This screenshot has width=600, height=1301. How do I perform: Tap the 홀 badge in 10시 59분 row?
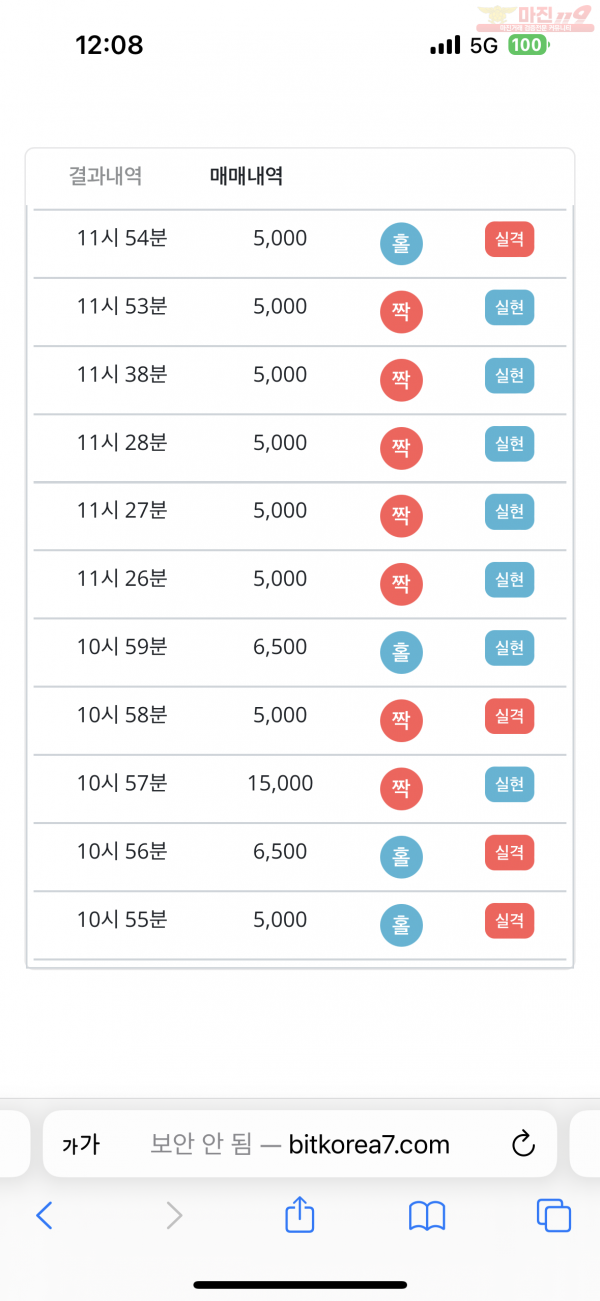pos(401,652)
